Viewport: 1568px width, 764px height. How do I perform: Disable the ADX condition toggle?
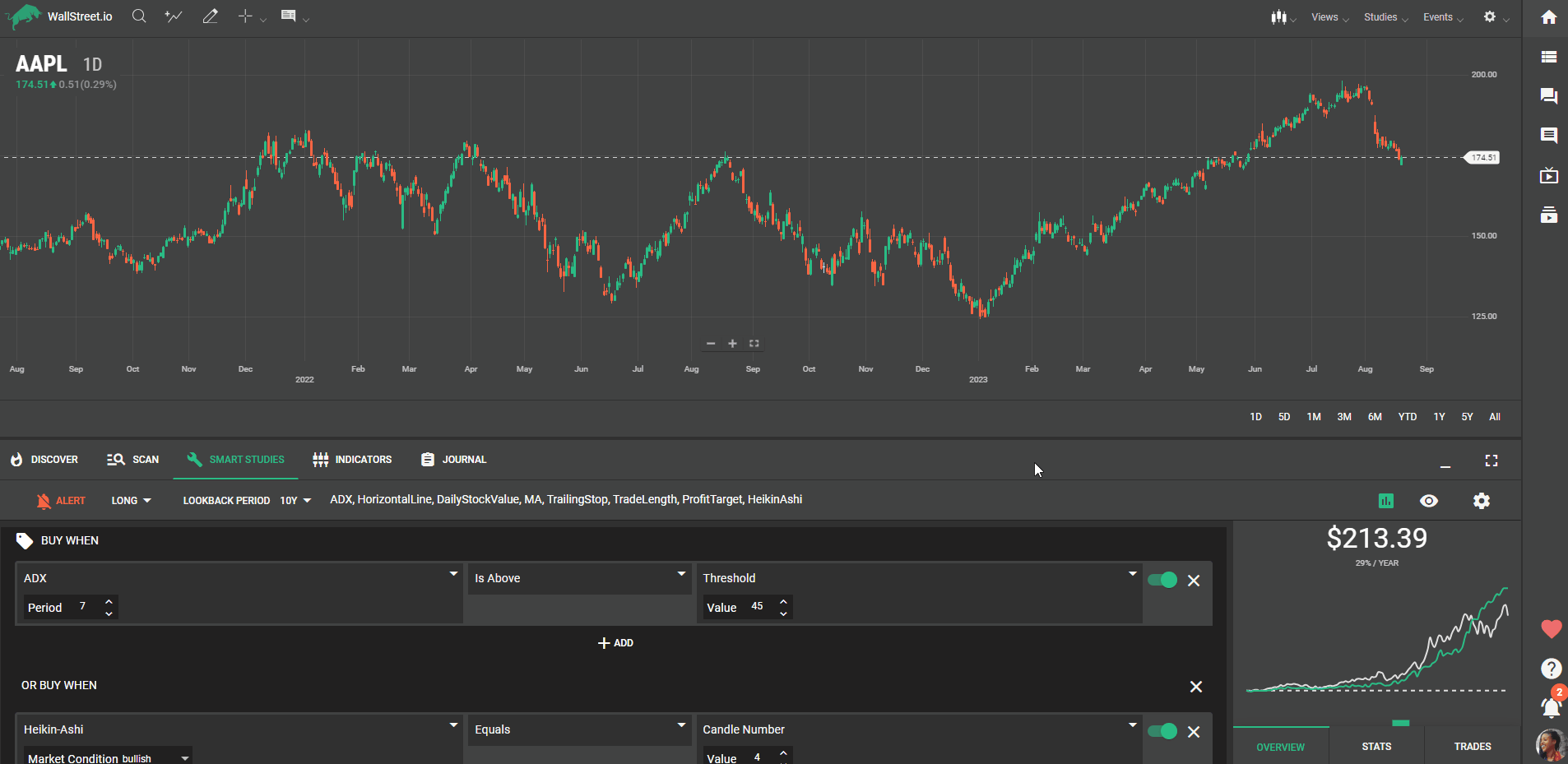pyautogui.click(x=1162, y=580)
